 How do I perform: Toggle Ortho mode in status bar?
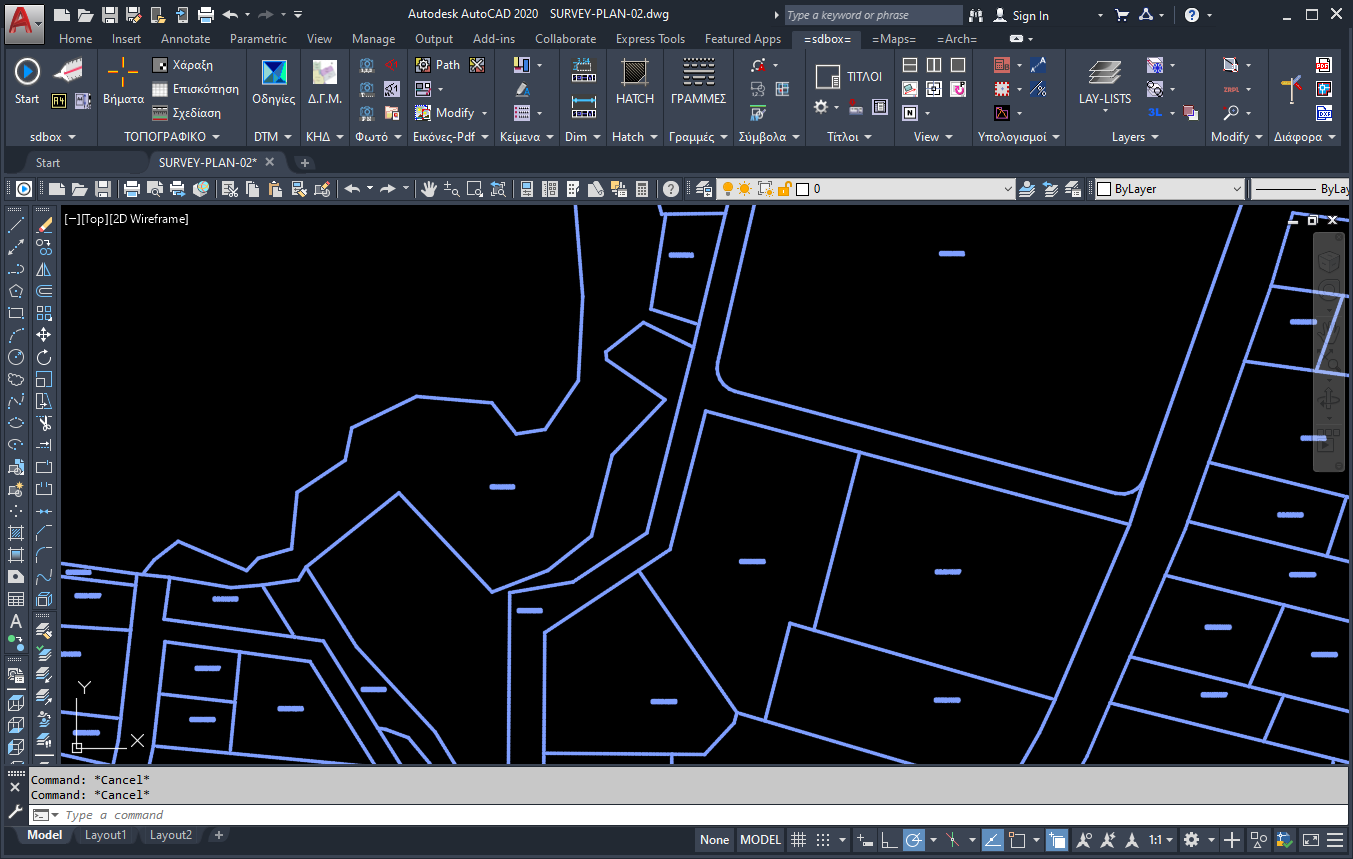coord(888,840)
